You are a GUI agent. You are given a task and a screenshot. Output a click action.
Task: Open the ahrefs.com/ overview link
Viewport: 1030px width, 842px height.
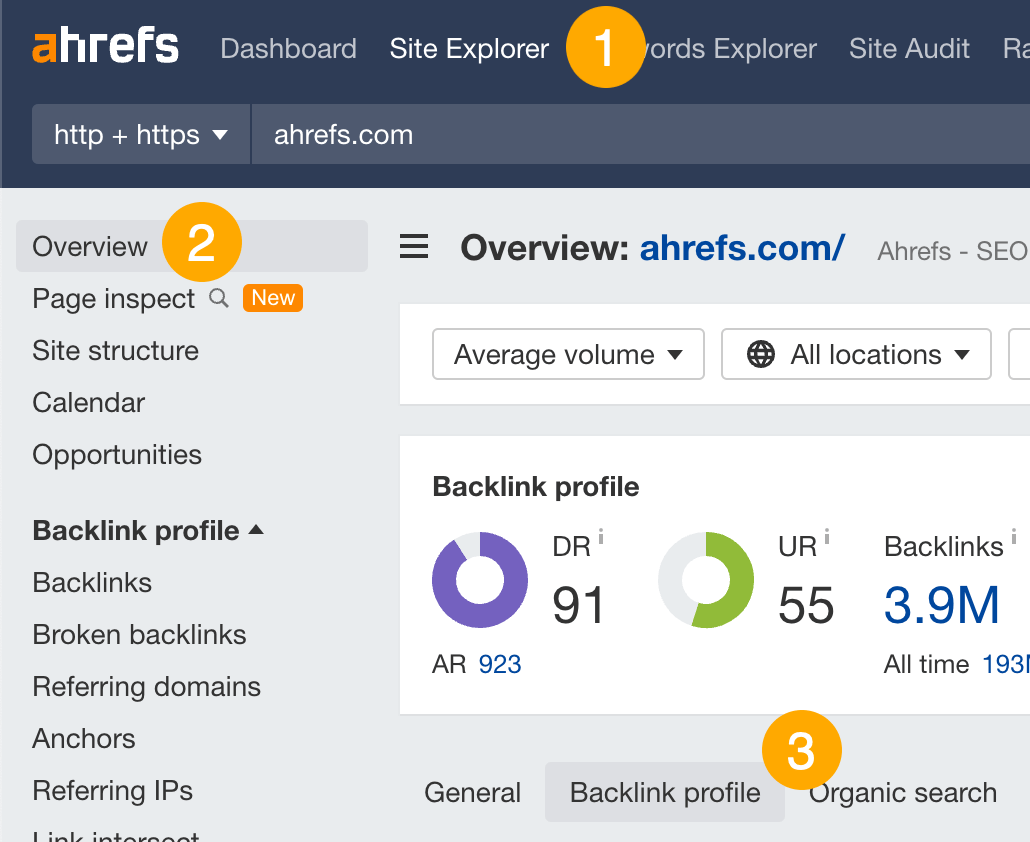coord(742,247)
